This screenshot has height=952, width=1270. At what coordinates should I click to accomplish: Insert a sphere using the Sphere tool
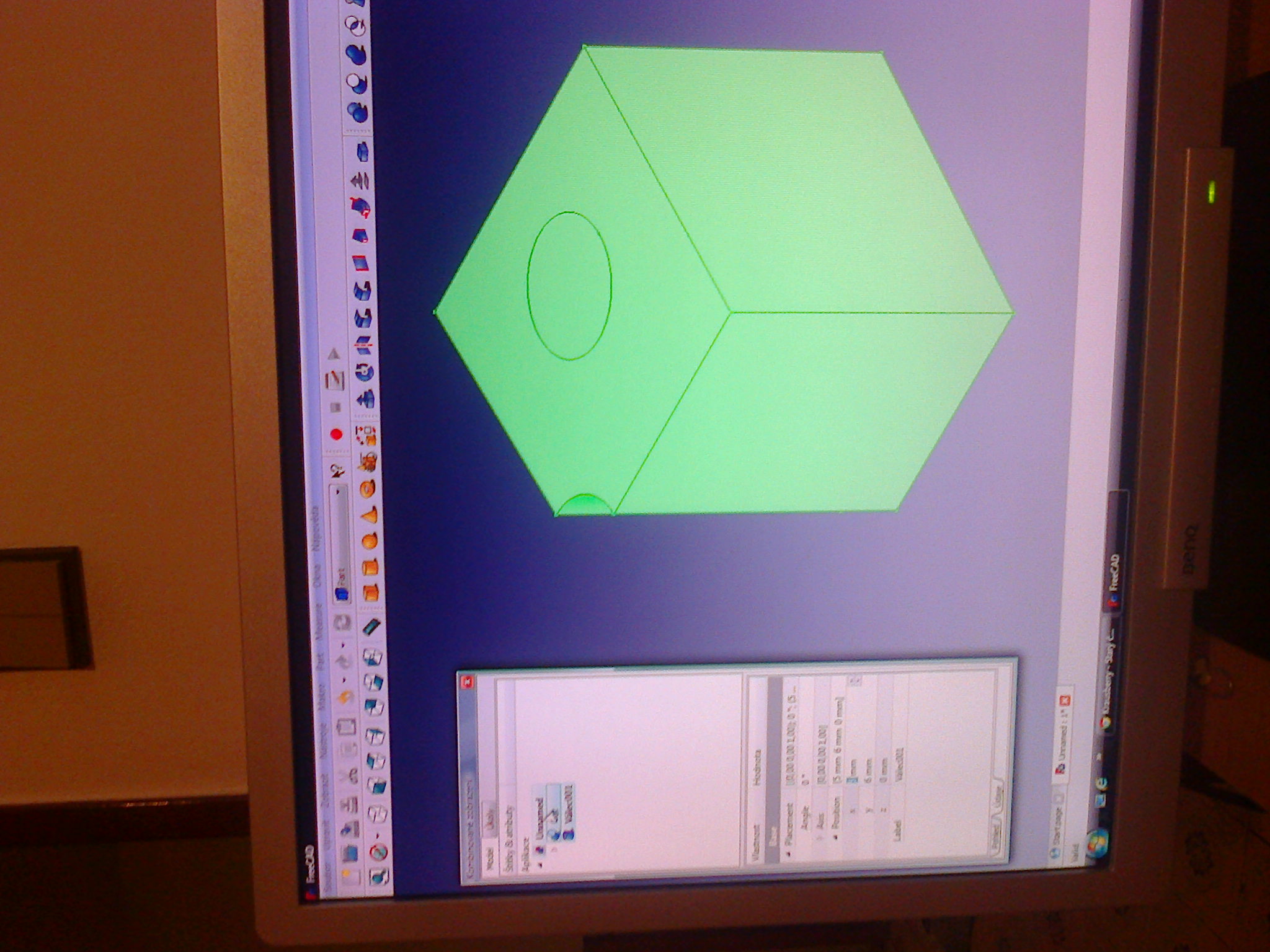(x=370, y=540)
